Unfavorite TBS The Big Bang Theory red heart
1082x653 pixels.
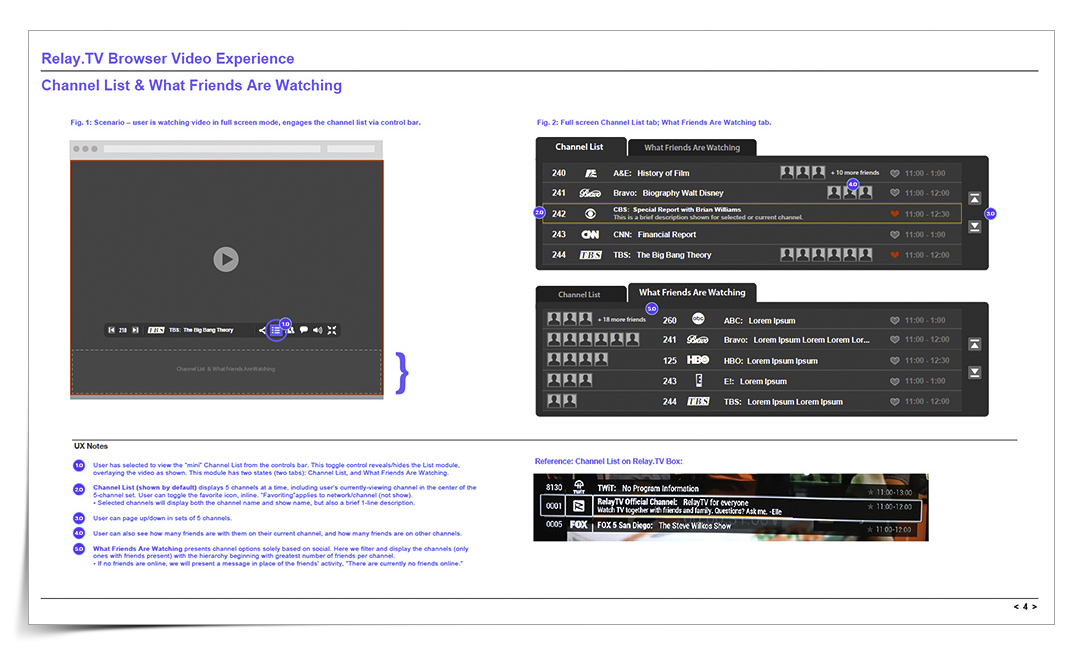(895, 255)
